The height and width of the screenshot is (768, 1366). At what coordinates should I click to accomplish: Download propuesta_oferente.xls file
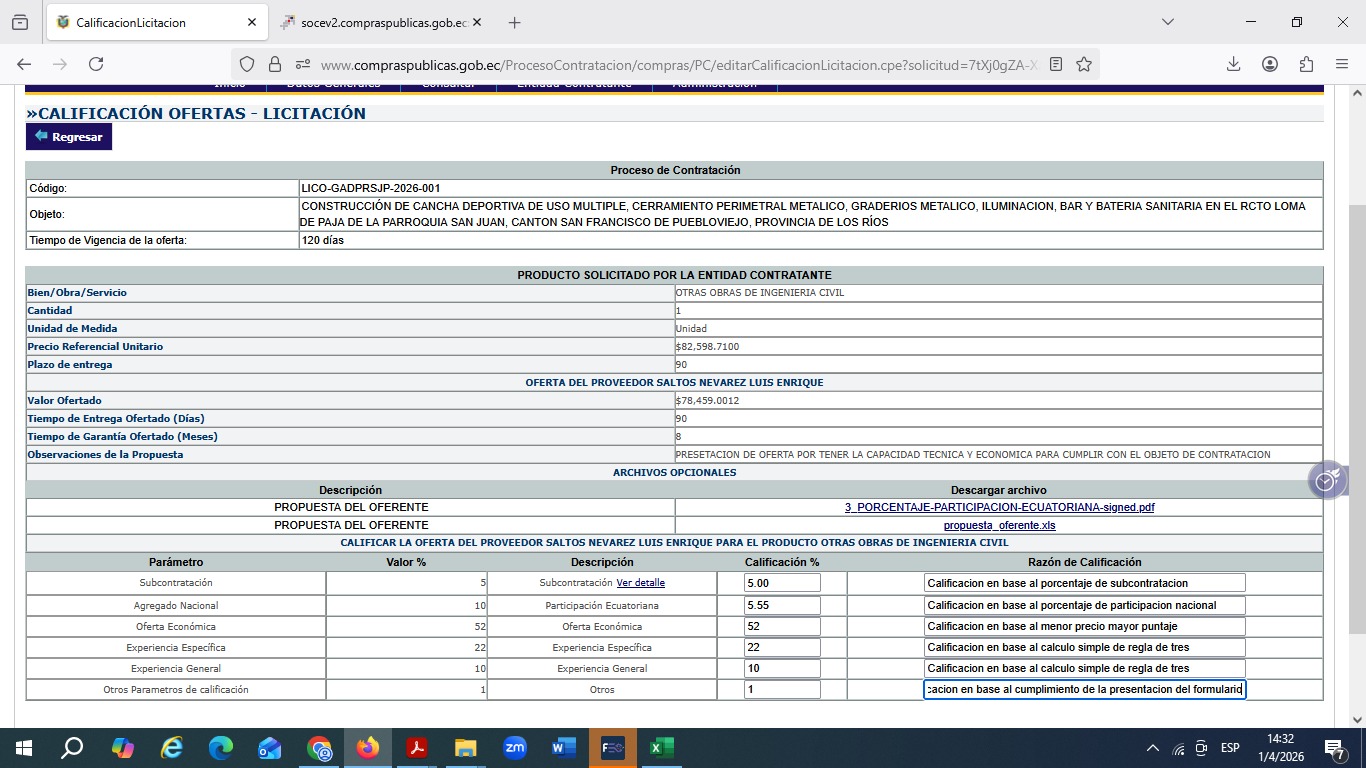coord(999,525)
